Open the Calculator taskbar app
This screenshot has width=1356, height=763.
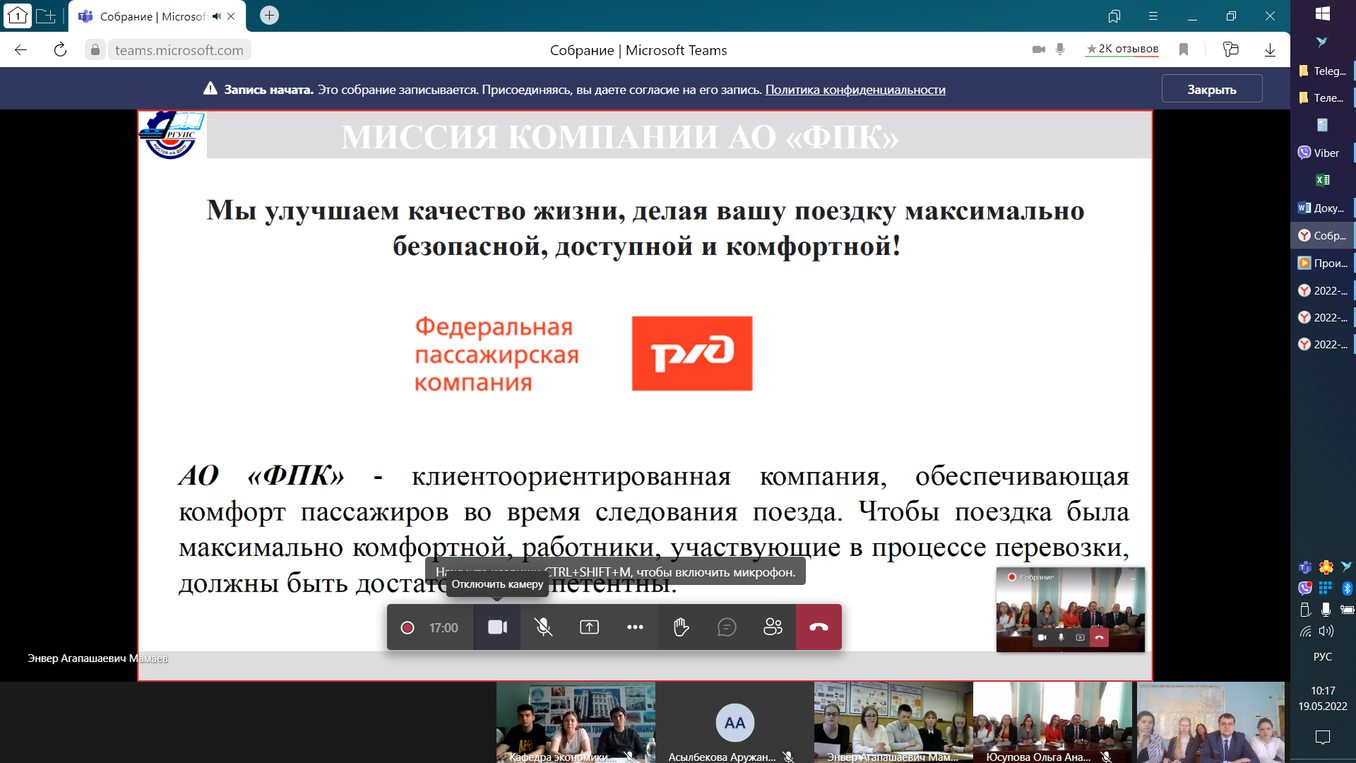click(1322, 125)
